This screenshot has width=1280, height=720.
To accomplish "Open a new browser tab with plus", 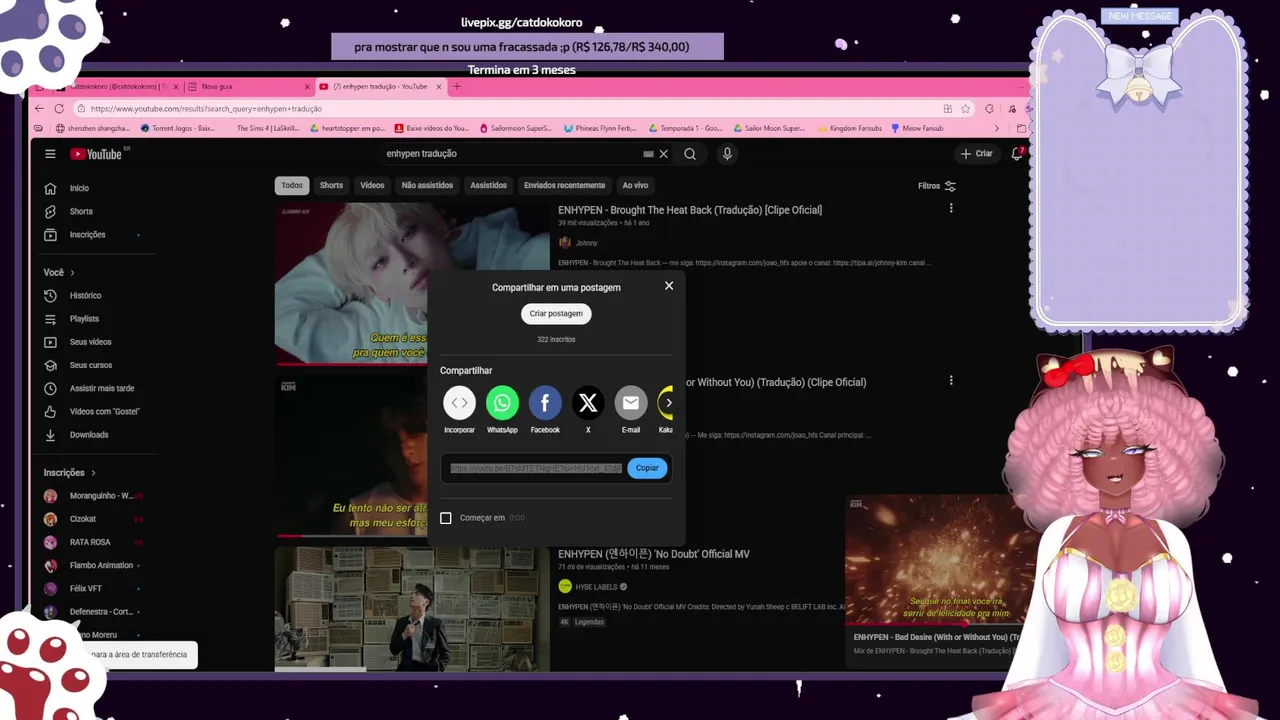I will coord(457,87).
